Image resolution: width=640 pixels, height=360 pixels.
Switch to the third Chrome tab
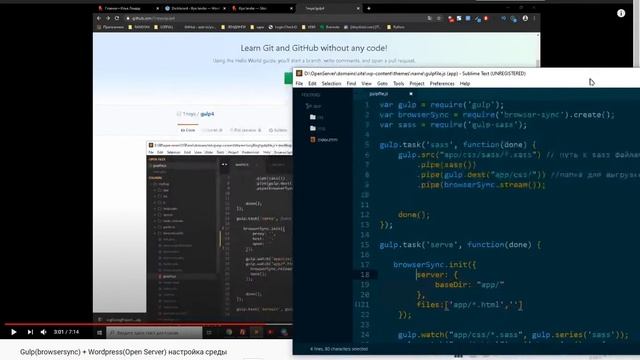coord(262,8)
